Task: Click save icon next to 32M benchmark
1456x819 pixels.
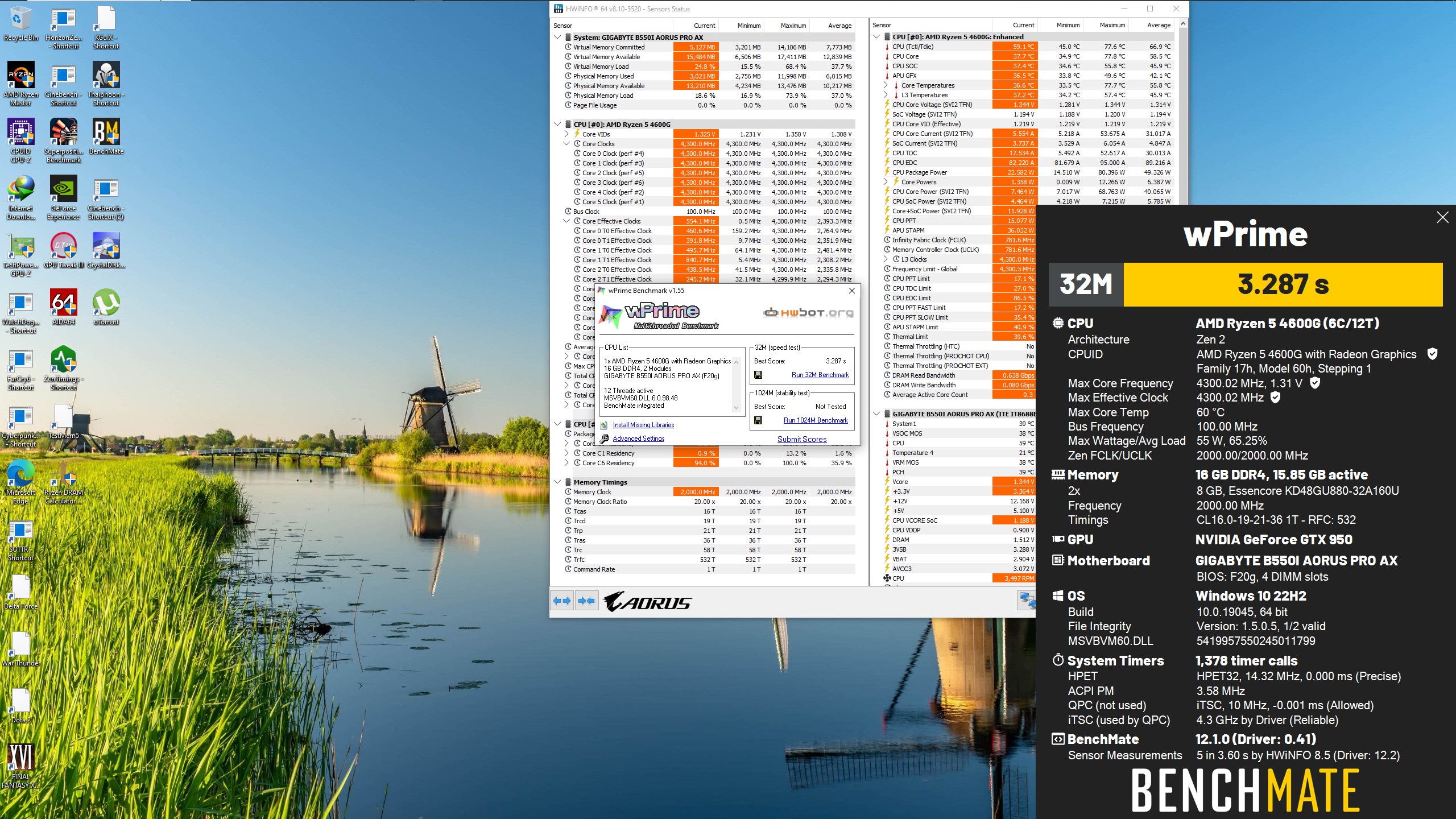Action: tap(758, 375)
